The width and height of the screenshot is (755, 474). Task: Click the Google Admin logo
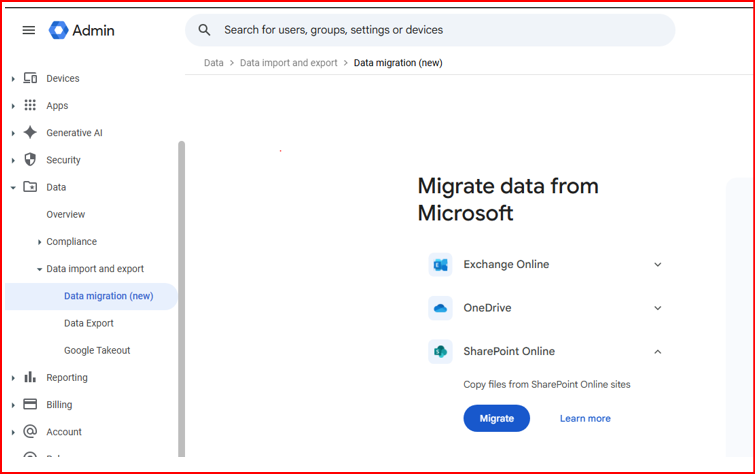[82, 30]
